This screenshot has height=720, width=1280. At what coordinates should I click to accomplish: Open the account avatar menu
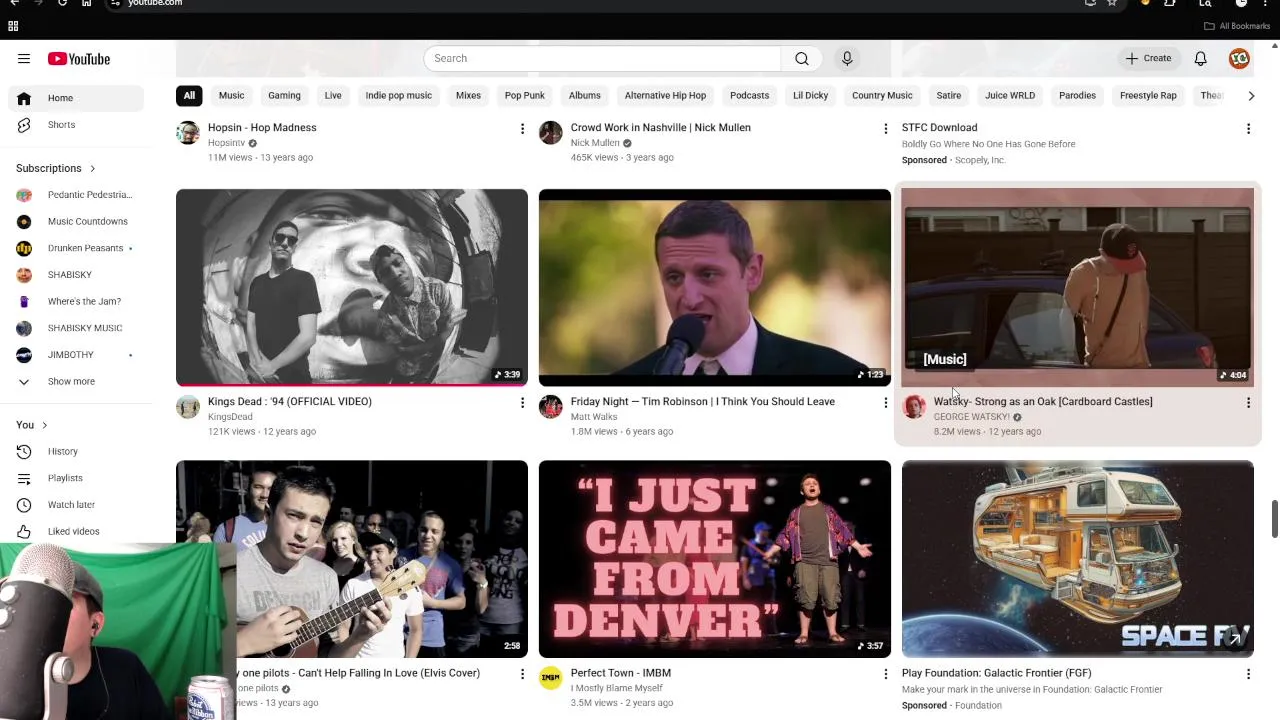pos(1239,58)
